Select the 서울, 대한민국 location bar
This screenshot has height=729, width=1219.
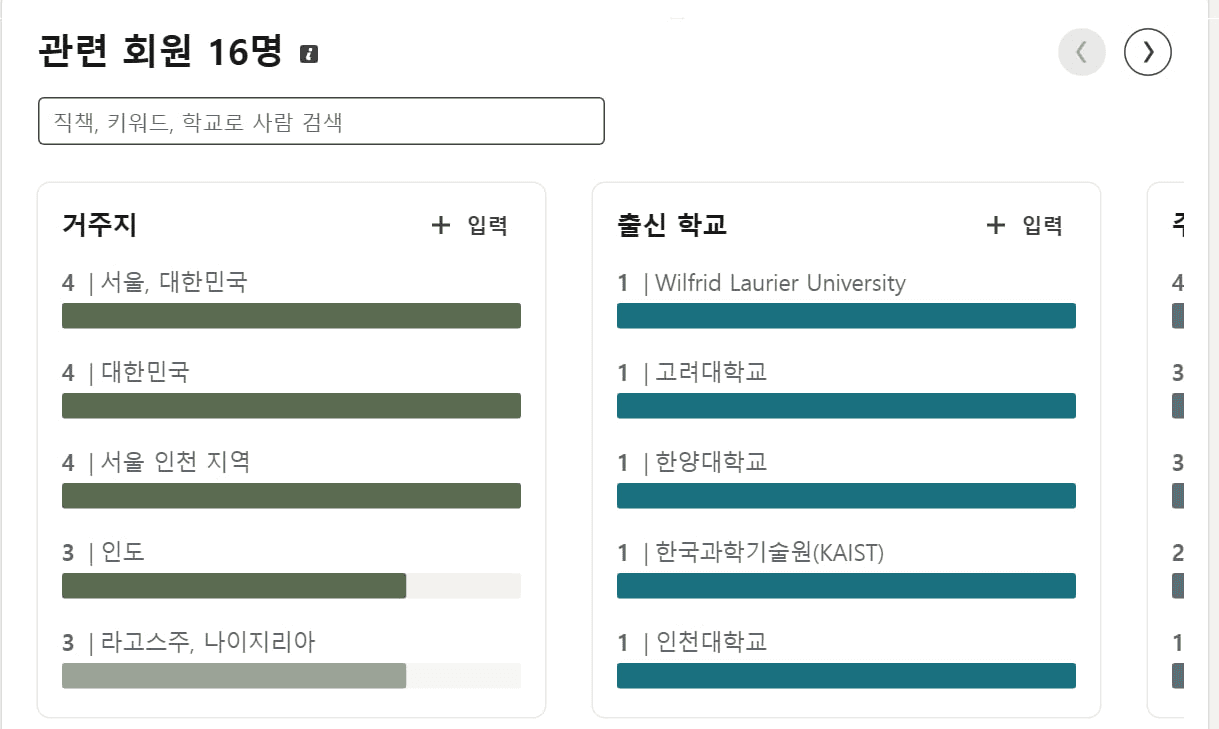pyautogui.click(x=291, y=316)
